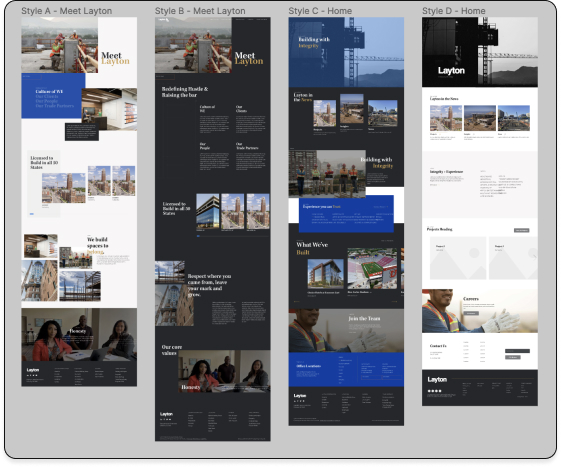
Task: Click the stadium project thumbnail in Style C
Action: [372, 268]
